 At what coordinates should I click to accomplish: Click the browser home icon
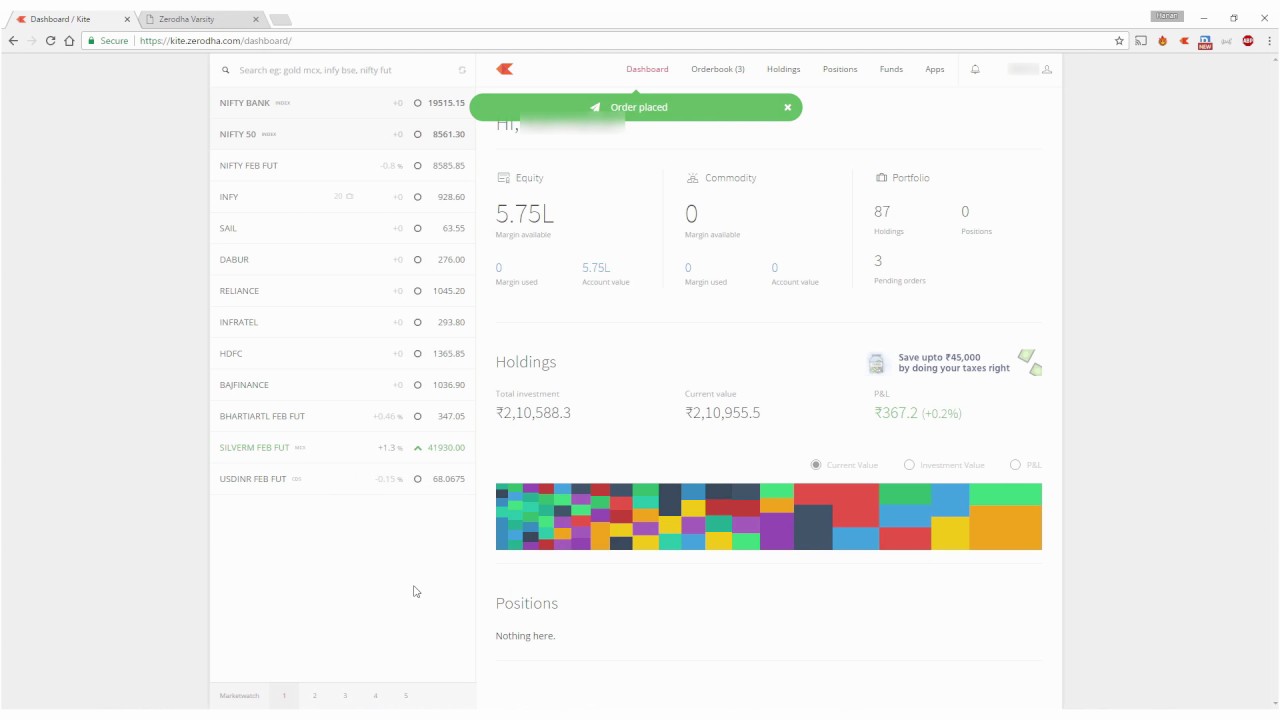point(69,41)
